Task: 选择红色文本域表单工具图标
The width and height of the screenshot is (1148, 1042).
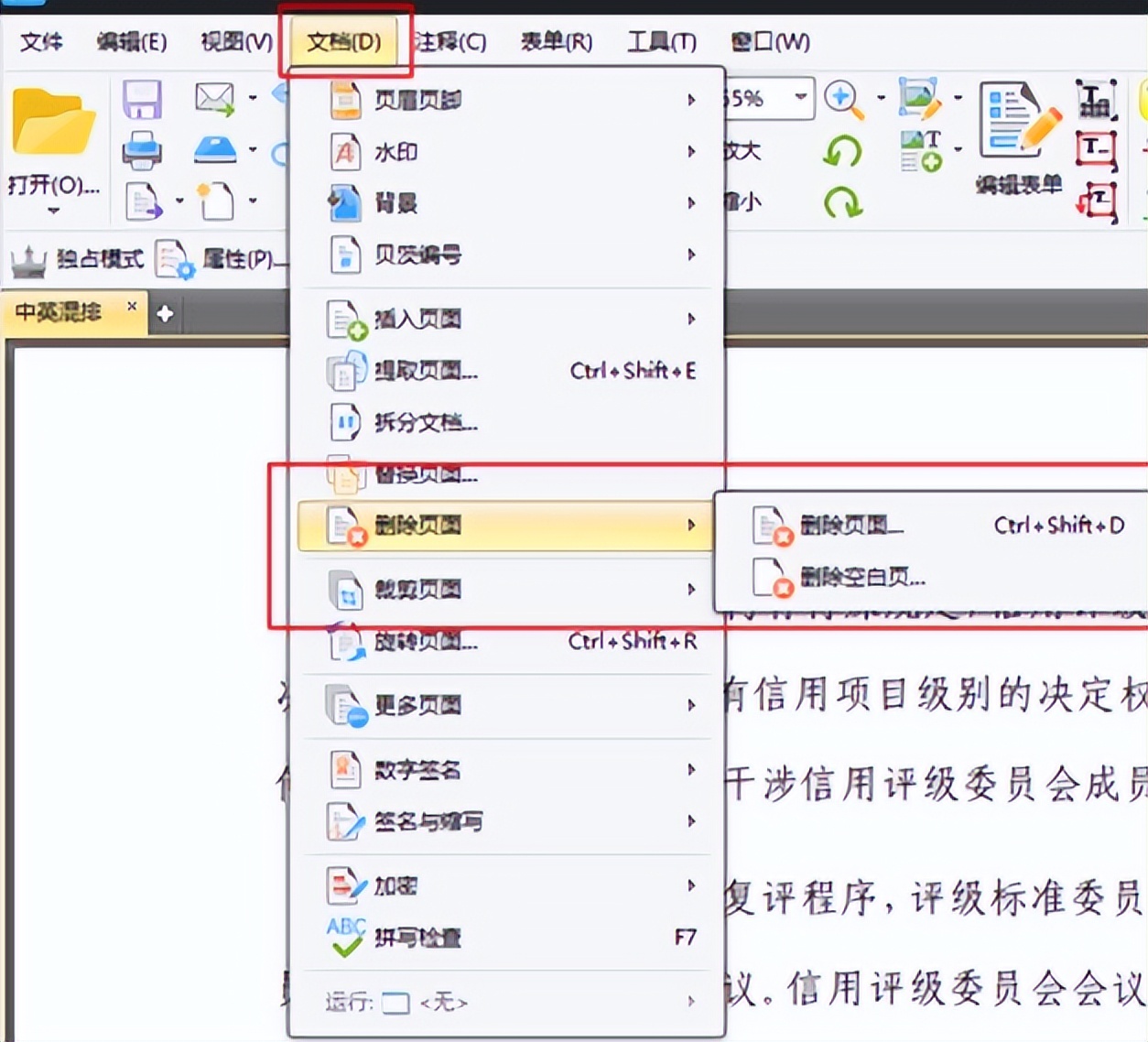Action: click(x=1095, y=149)
